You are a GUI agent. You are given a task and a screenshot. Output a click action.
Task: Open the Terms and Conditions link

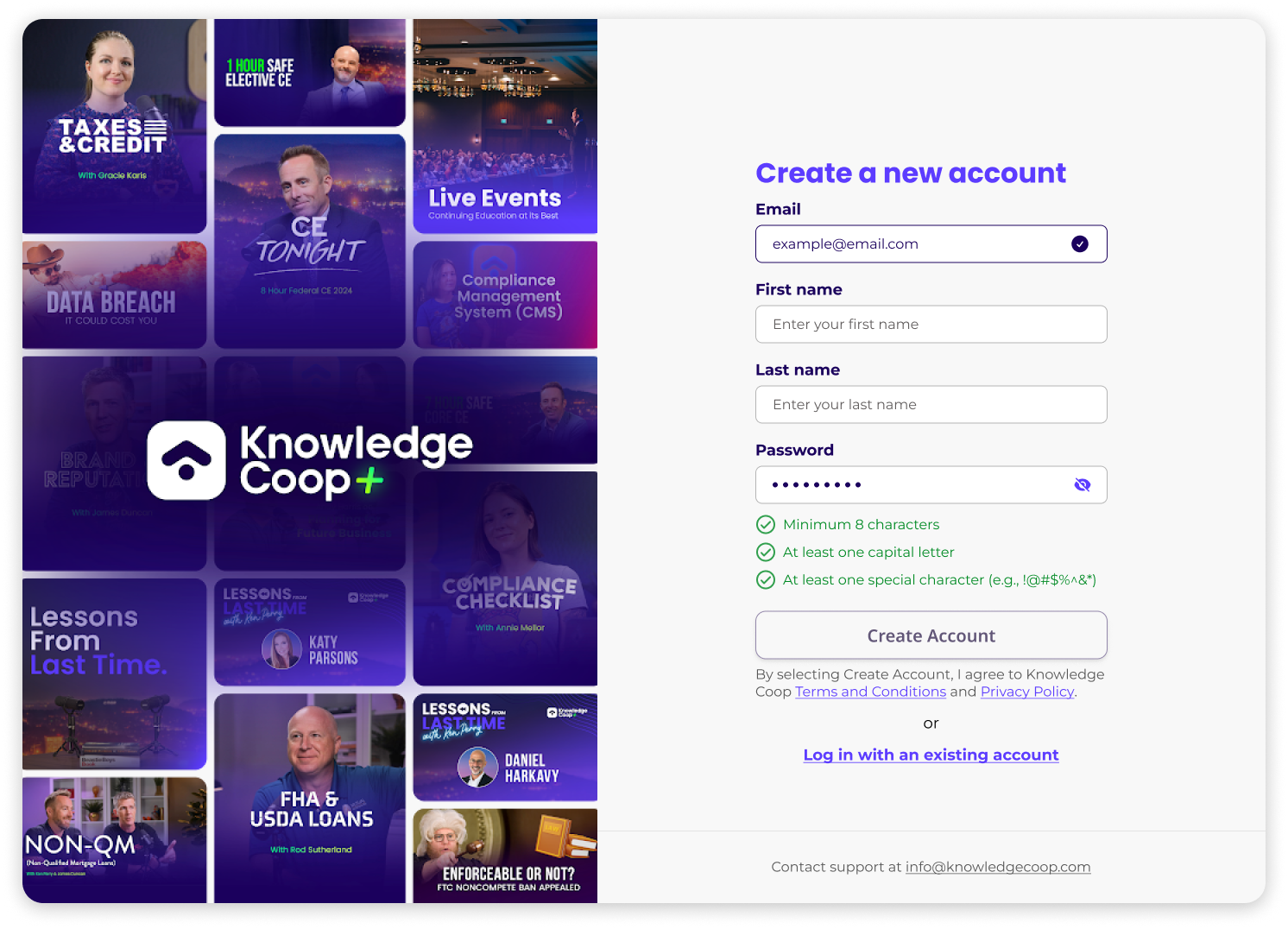point(870,692)
